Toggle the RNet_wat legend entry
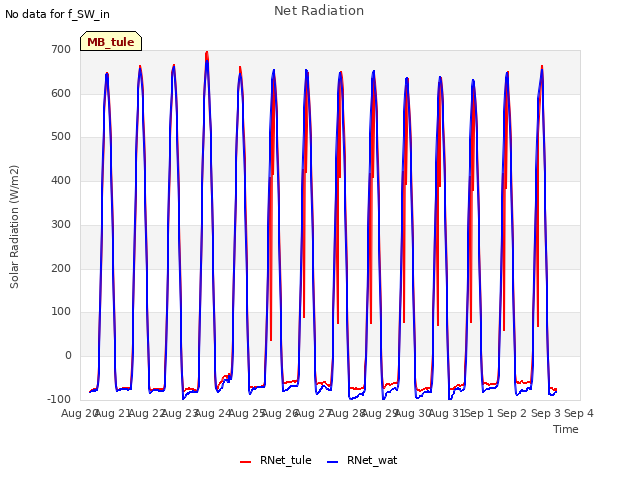Image resolution: width=640 pixels, height=480 pixels. pos(362,460)
